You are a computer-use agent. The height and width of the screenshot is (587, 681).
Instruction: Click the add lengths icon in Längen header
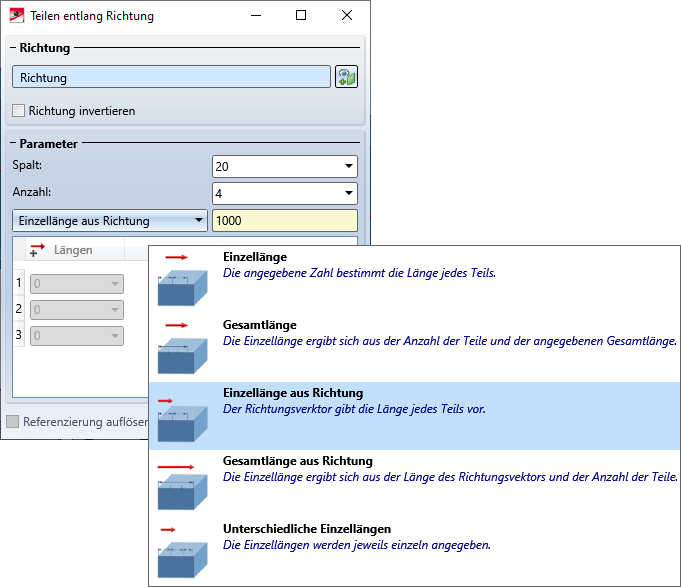pyautogui.click(x=37, y=250)
